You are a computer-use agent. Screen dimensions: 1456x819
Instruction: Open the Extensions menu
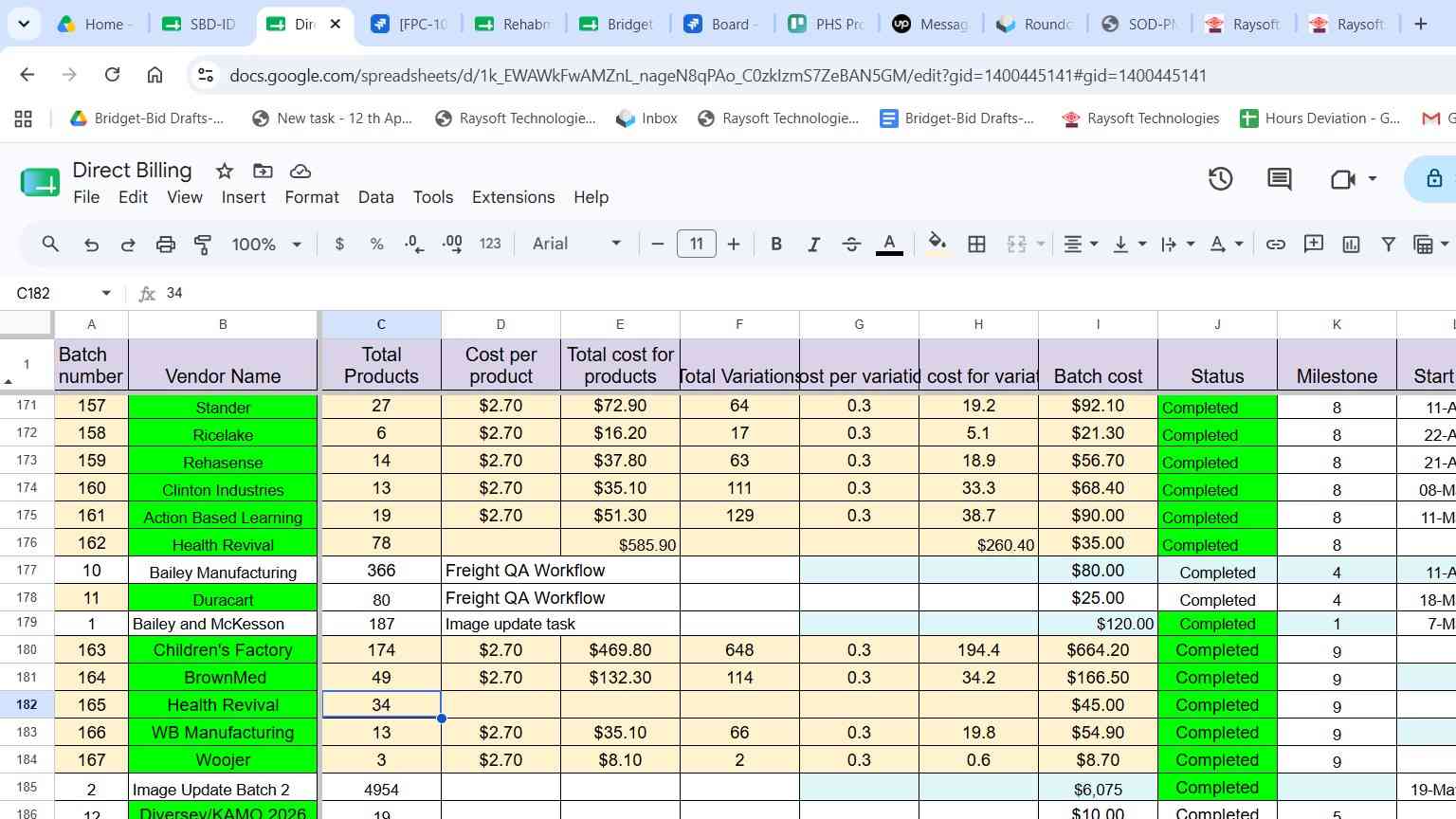tap(513, 197)
